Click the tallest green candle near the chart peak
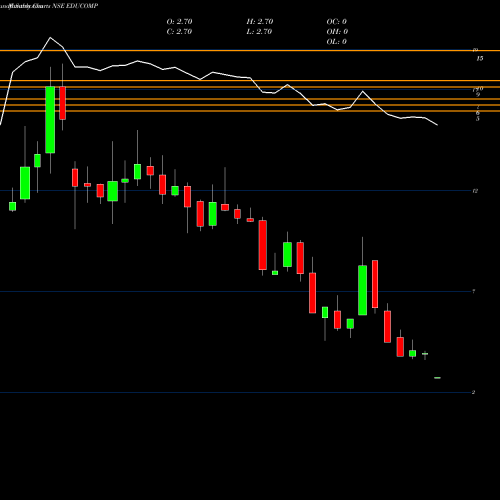 pyautogui.click(x=50, y=120)
